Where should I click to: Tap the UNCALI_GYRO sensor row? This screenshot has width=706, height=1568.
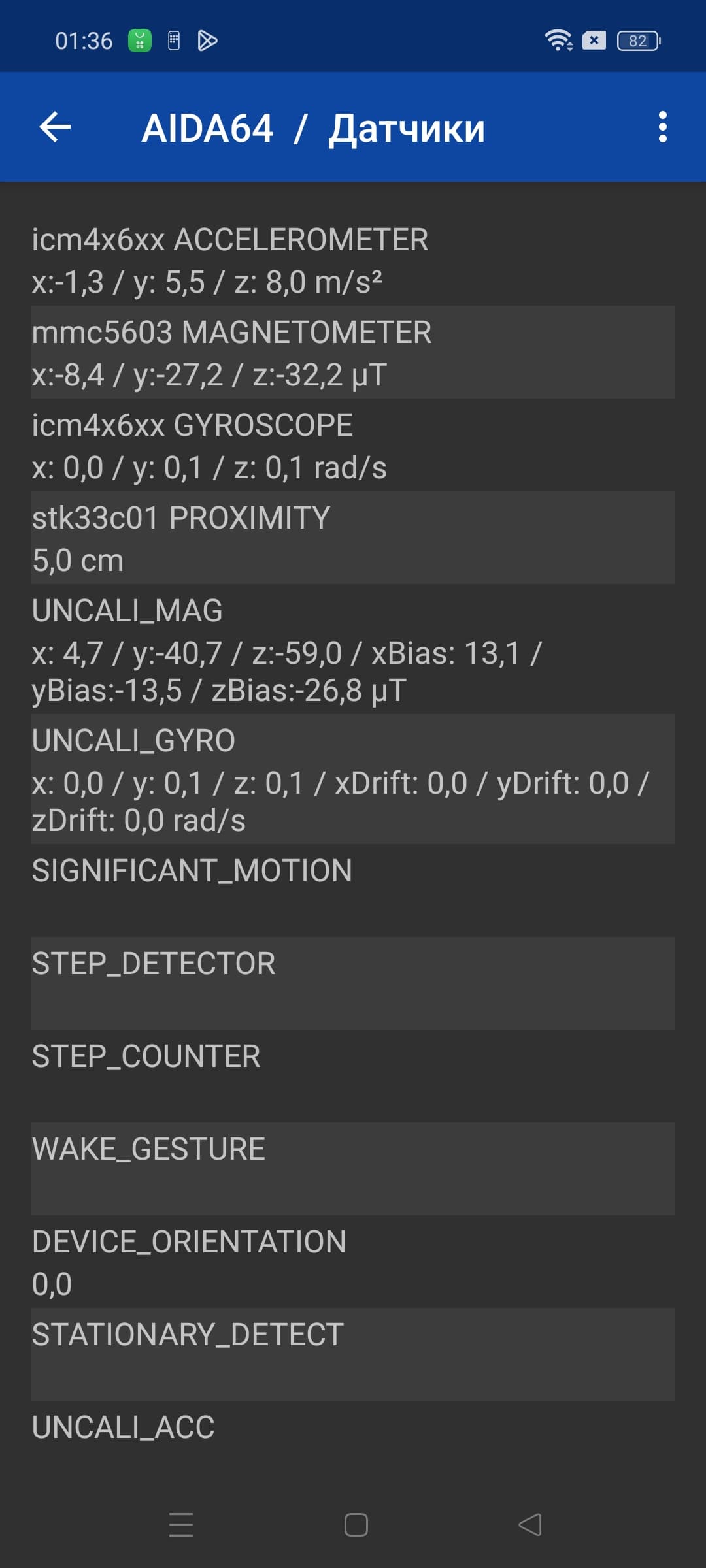tap(353, 779)
